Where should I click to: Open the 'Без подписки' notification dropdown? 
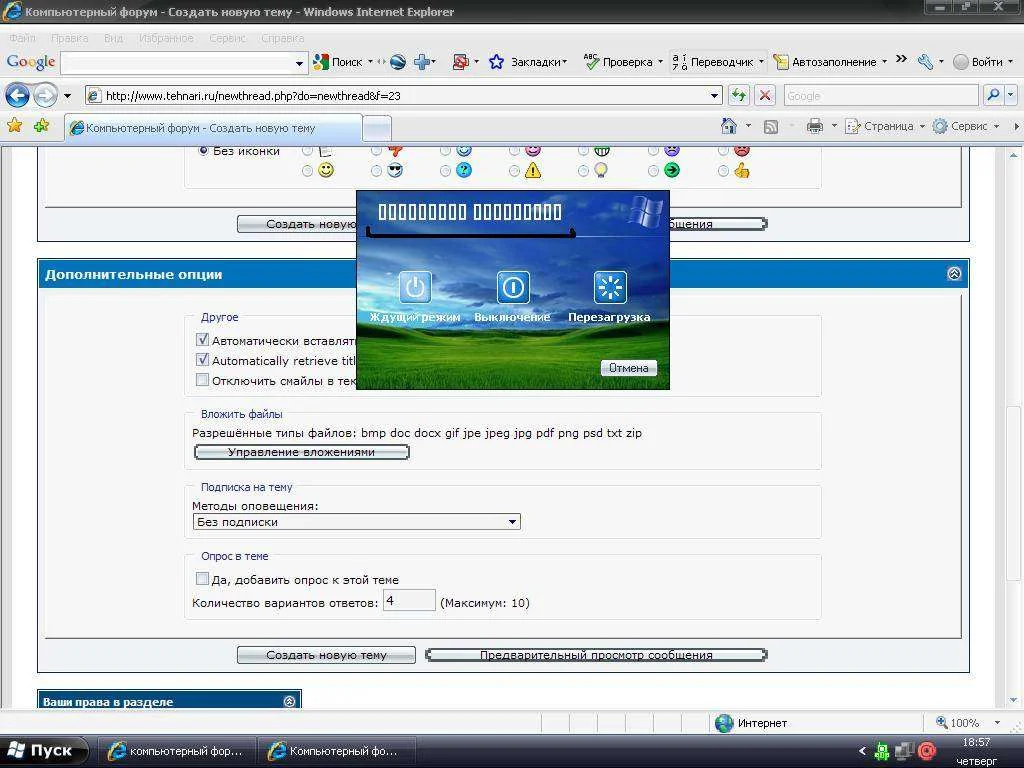(512, 522)
